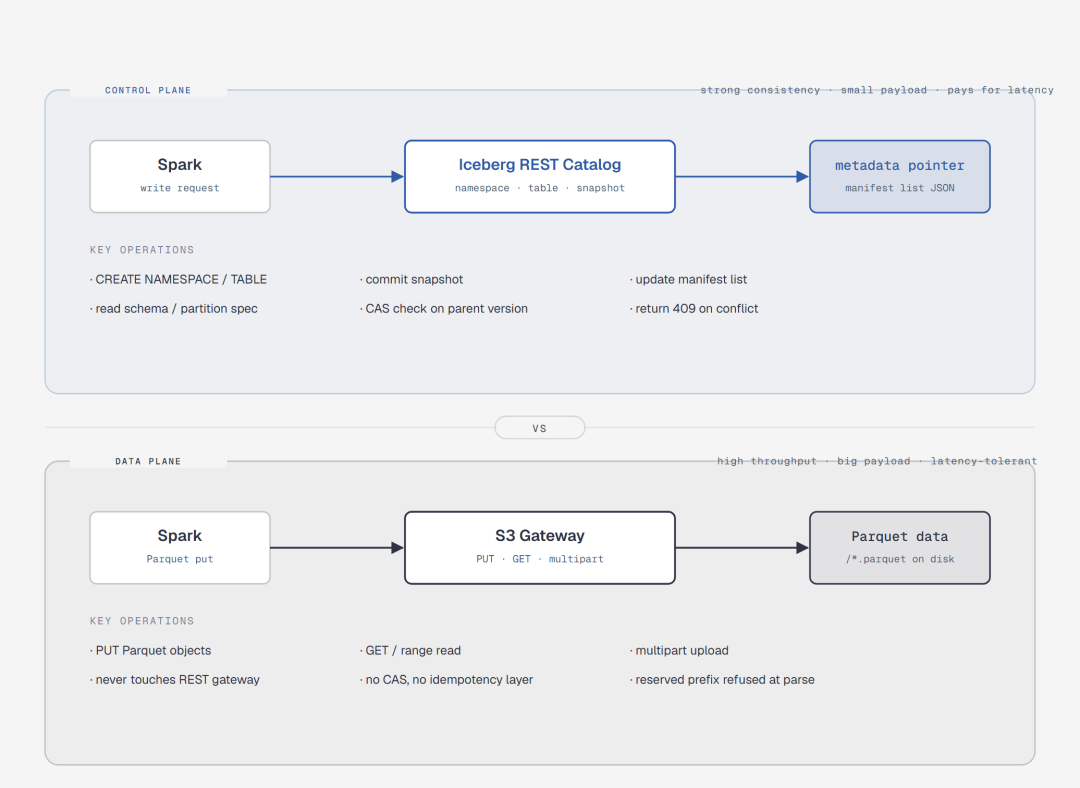Click 'commit snapshot' operation

click(411, 279)
